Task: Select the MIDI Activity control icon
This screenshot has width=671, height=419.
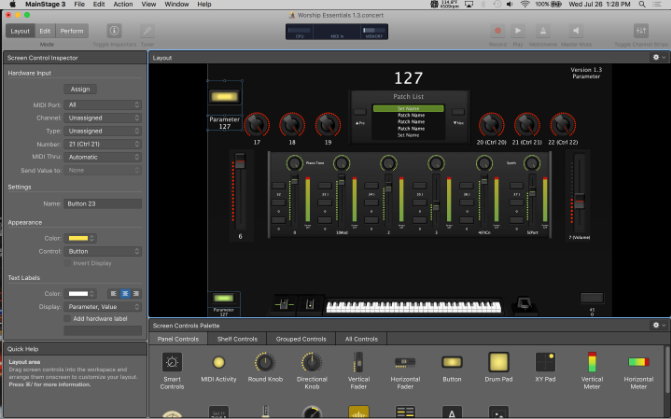Action: [219, 363]
